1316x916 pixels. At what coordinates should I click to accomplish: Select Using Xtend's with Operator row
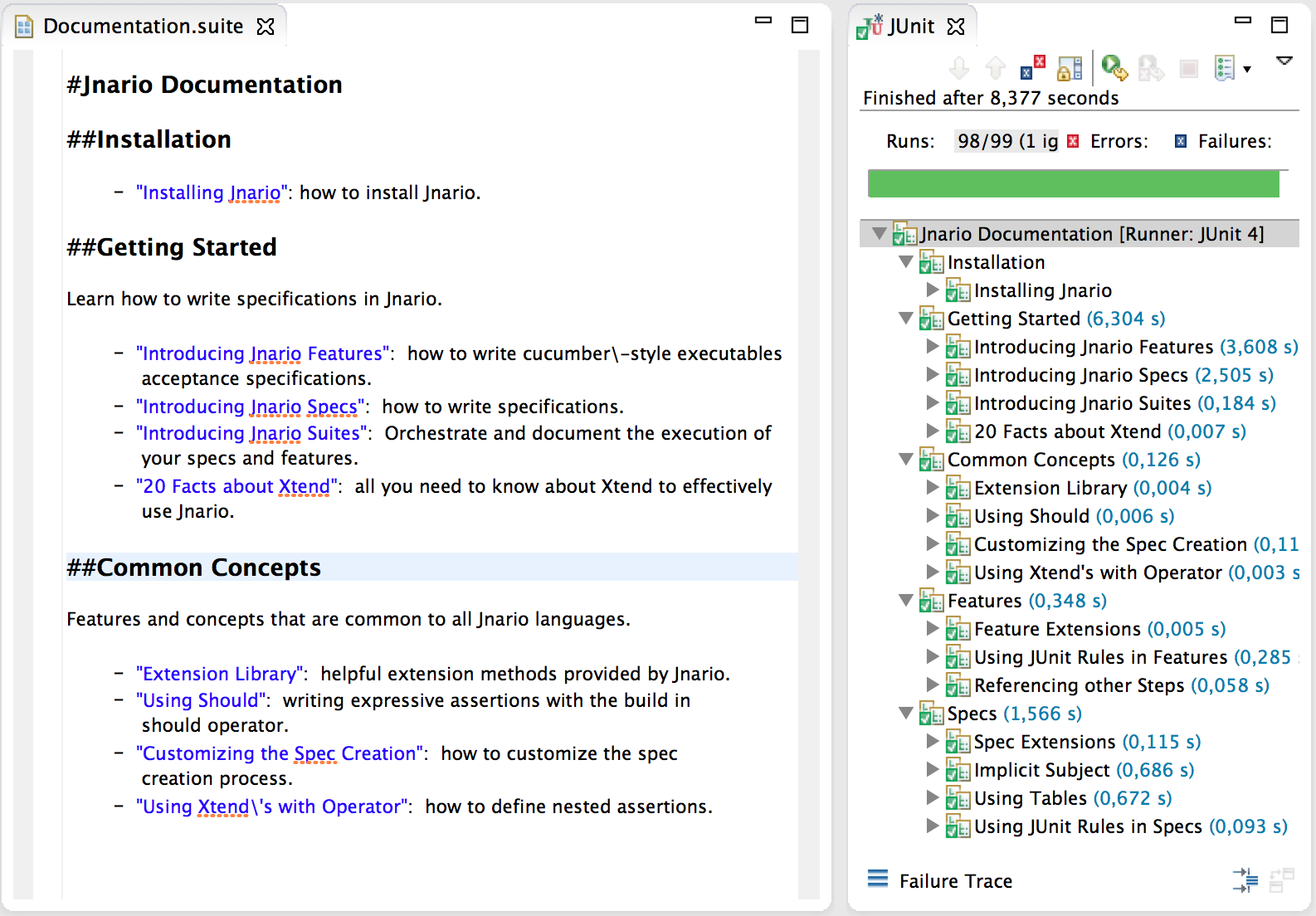(1080, 572)
